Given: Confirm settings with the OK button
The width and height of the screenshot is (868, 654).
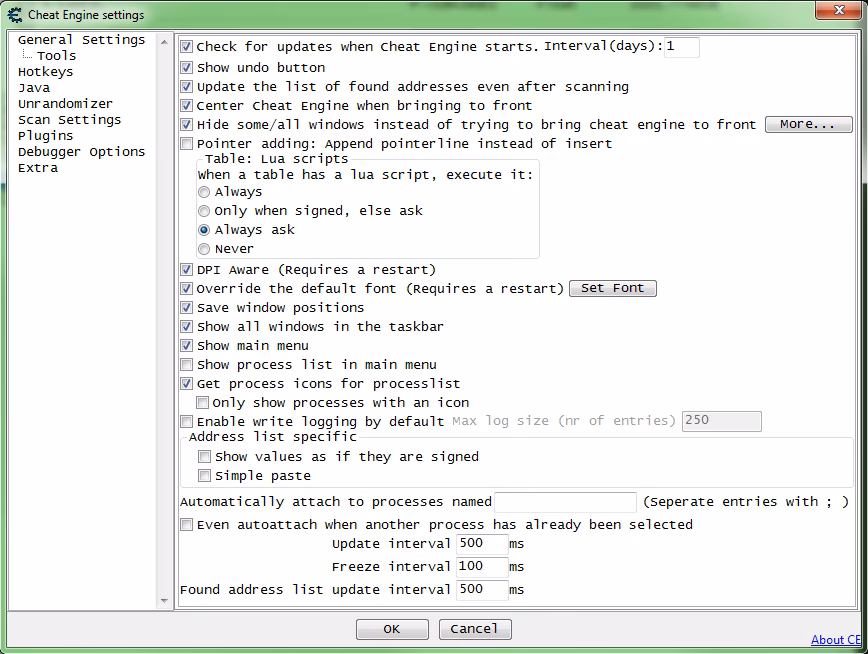Looking at the screenshot, I should [392, 629].
